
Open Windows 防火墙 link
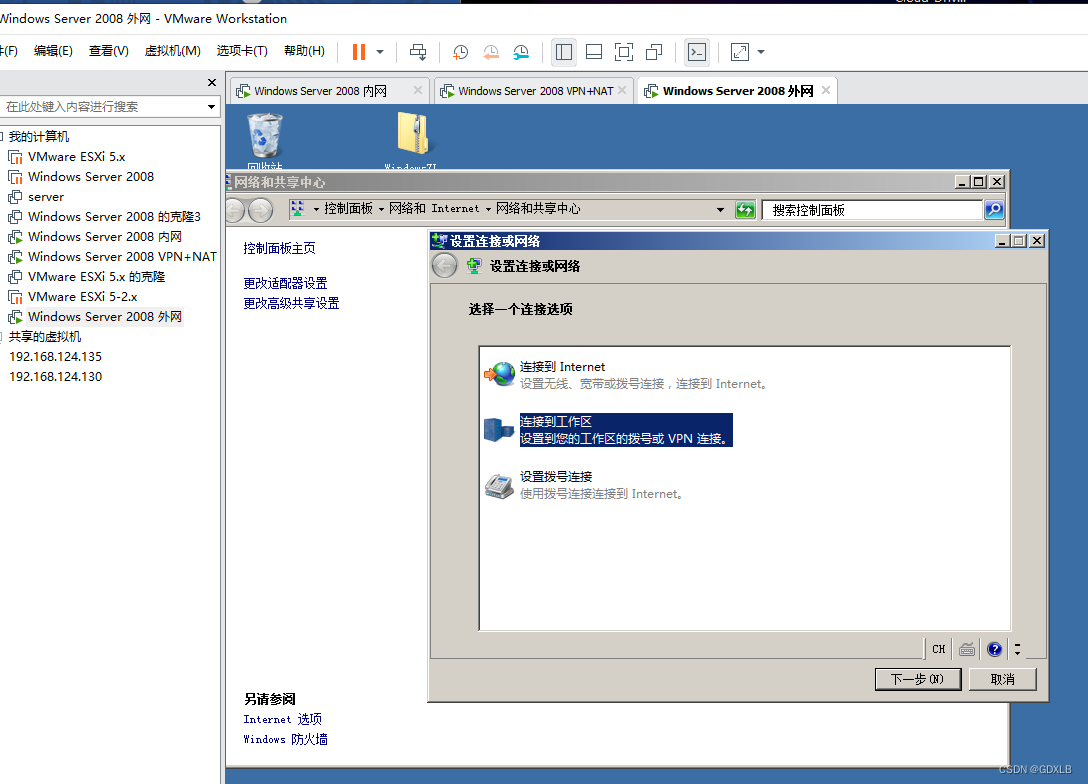coord(285,740)
